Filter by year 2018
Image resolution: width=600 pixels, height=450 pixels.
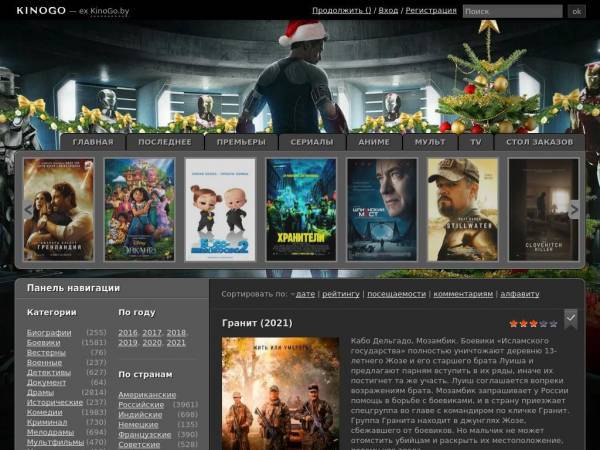(x=176, y=333)
